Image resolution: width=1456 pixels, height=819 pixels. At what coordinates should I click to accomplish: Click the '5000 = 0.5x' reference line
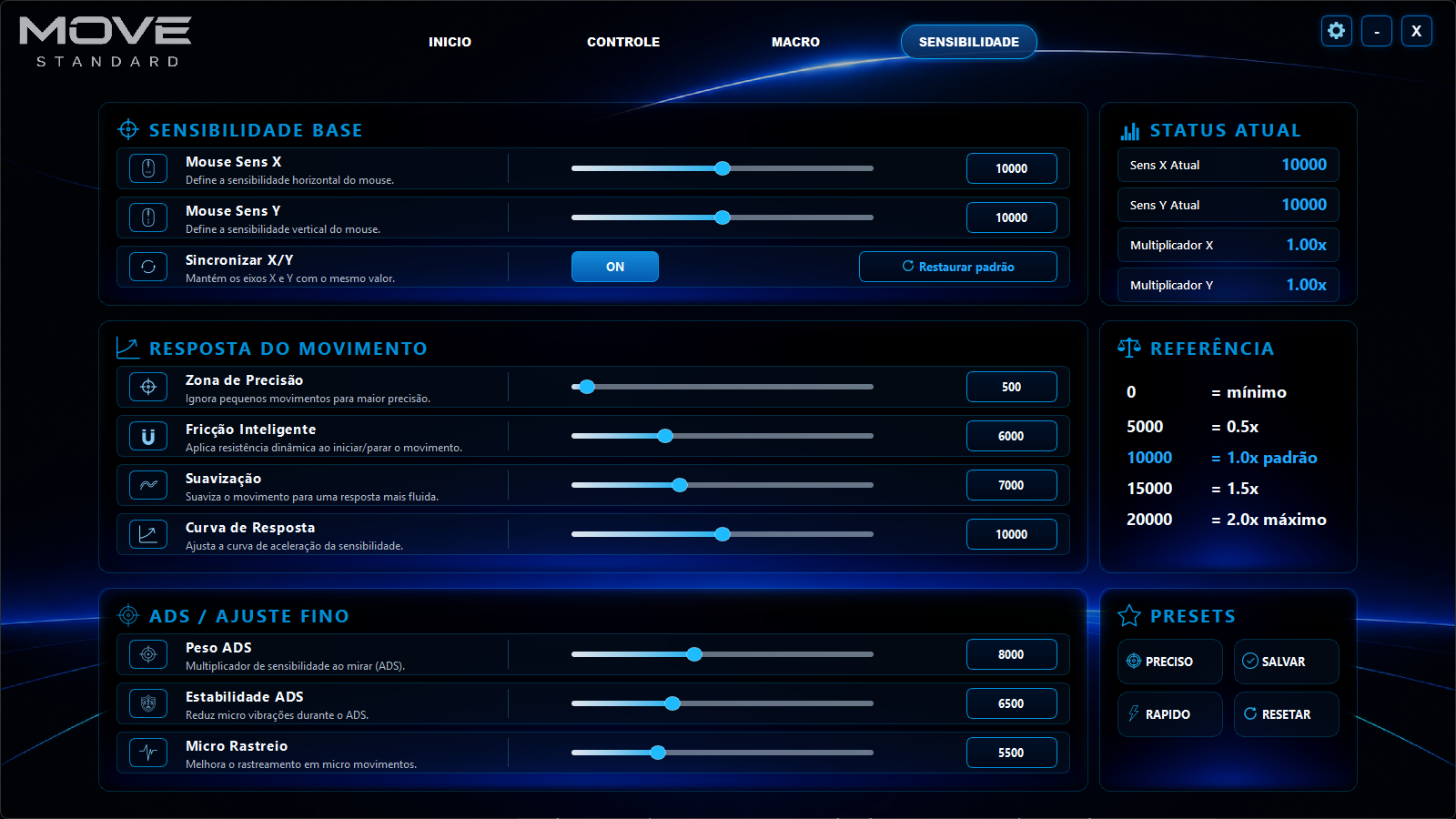click(x=1193, y=427)
